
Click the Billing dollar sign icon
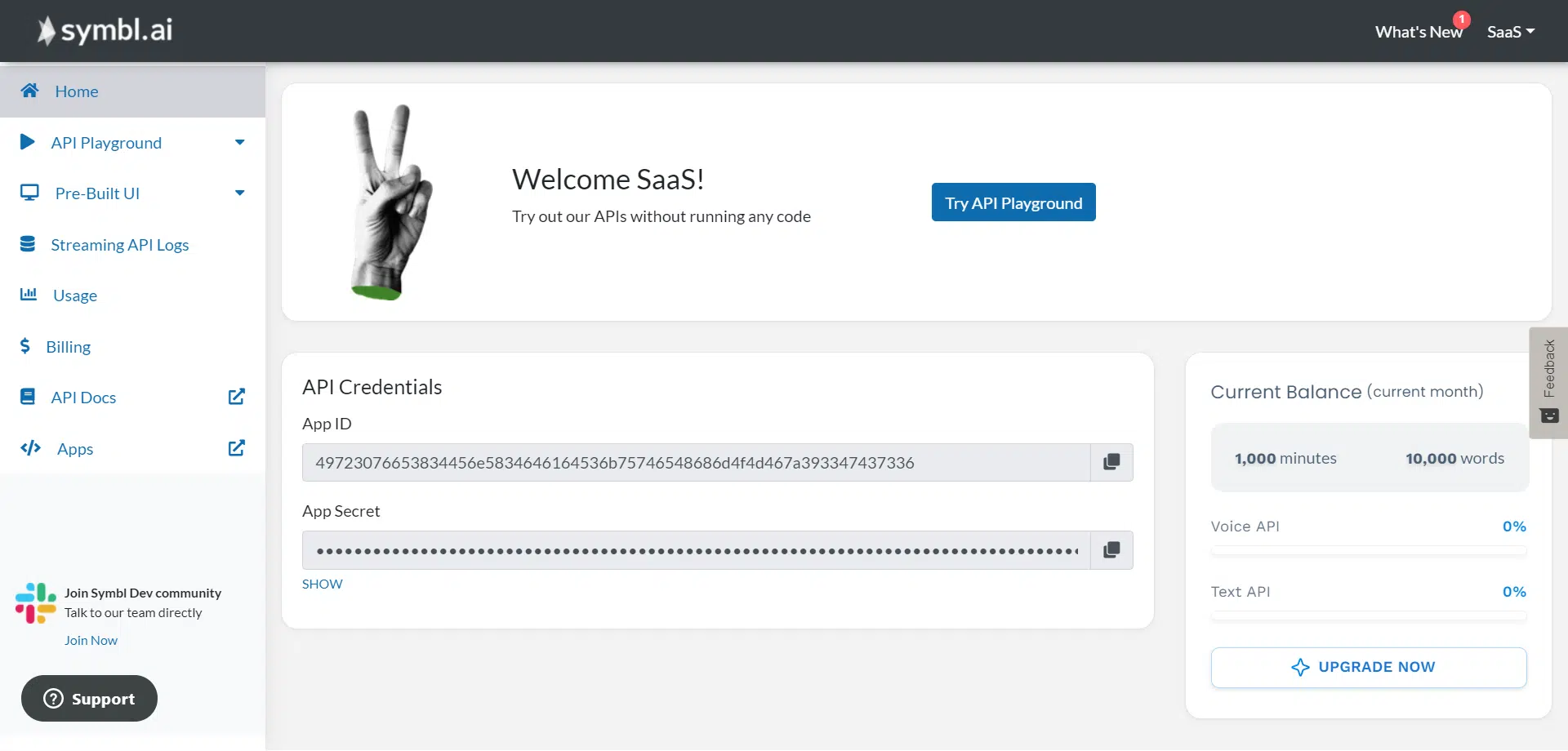click(25, 346)
